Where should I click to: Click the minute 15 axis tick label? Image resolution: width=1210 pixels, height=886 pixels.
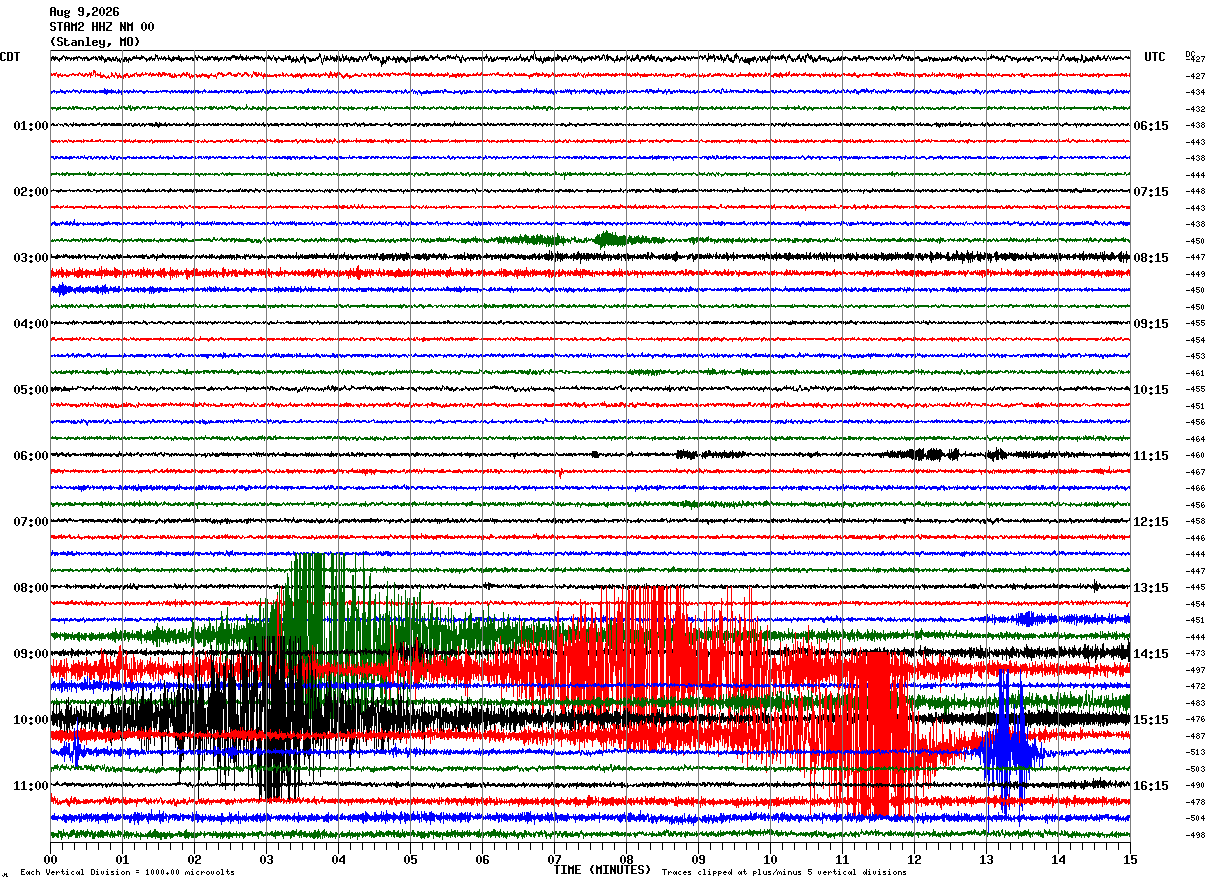click(1130, 859)
